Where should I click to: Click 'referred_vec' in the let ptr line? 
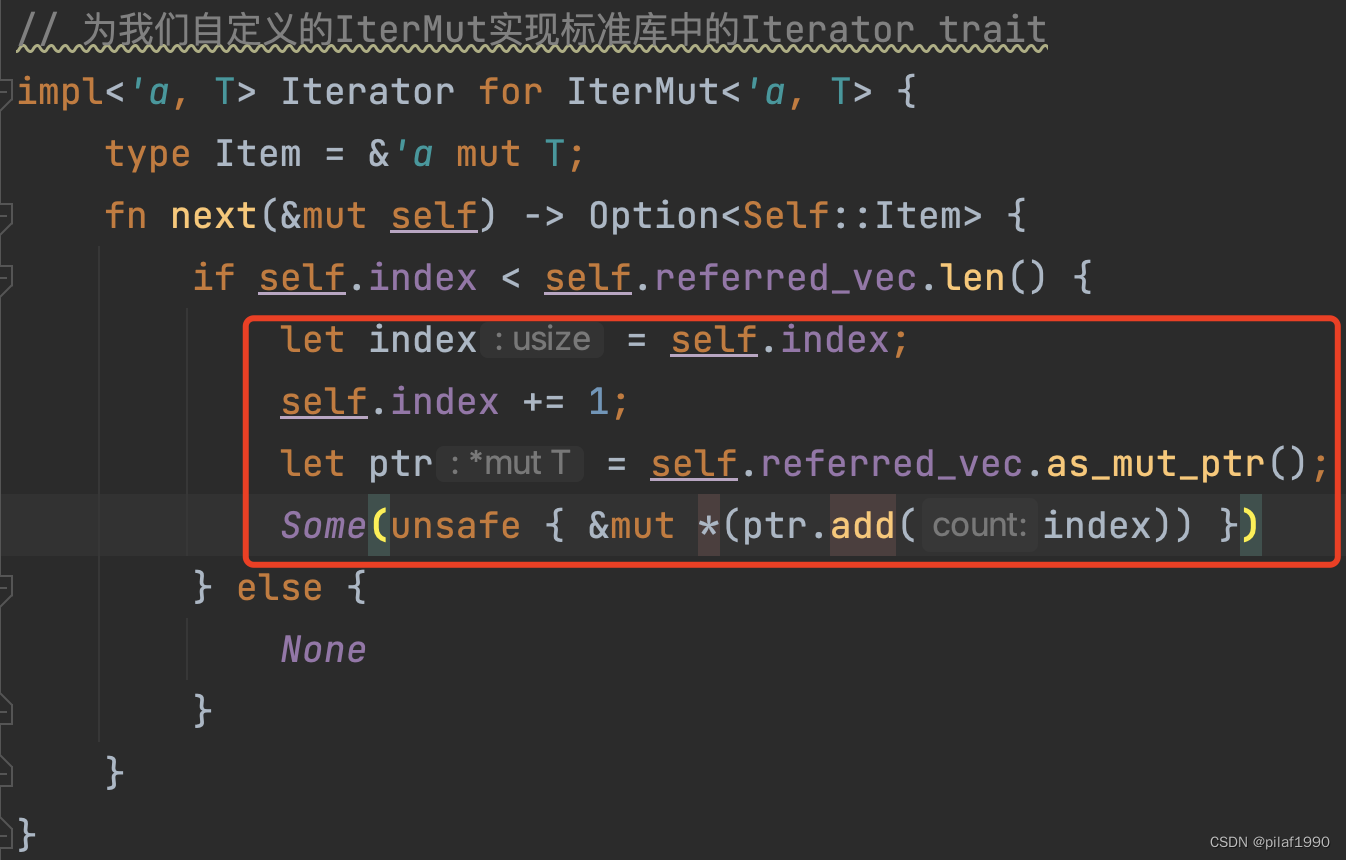(x=892, y=464)
